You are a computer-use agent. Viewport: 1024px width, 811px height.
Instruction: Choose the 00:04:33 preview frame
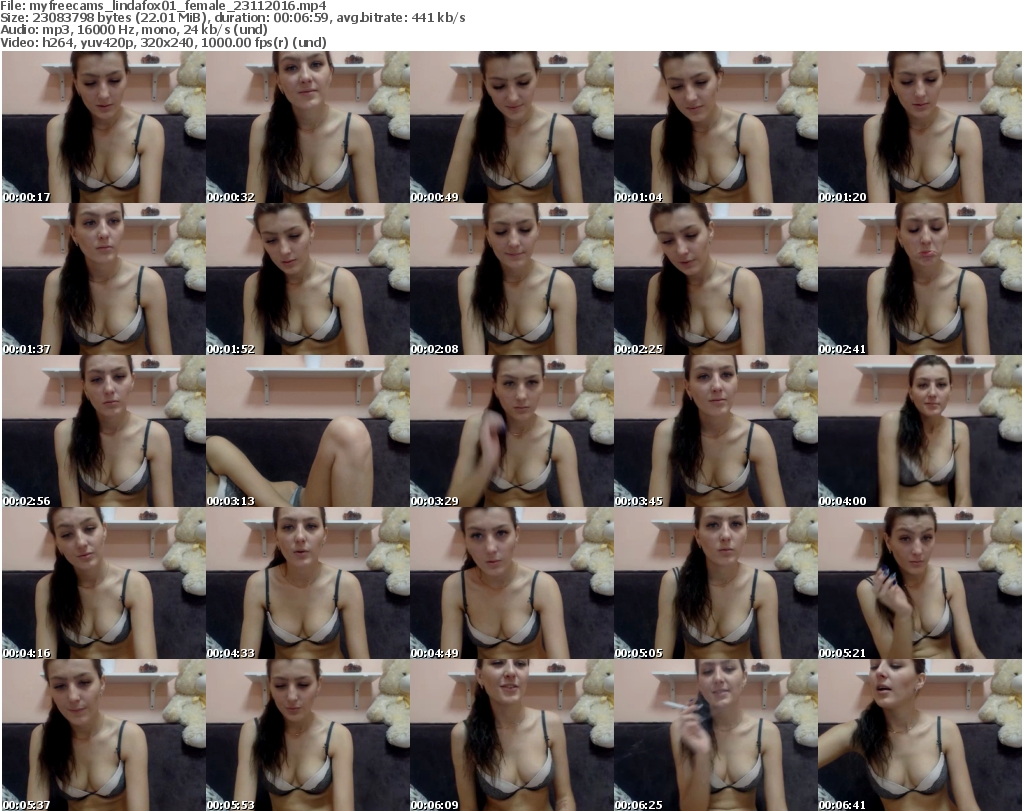pos(308,583)
